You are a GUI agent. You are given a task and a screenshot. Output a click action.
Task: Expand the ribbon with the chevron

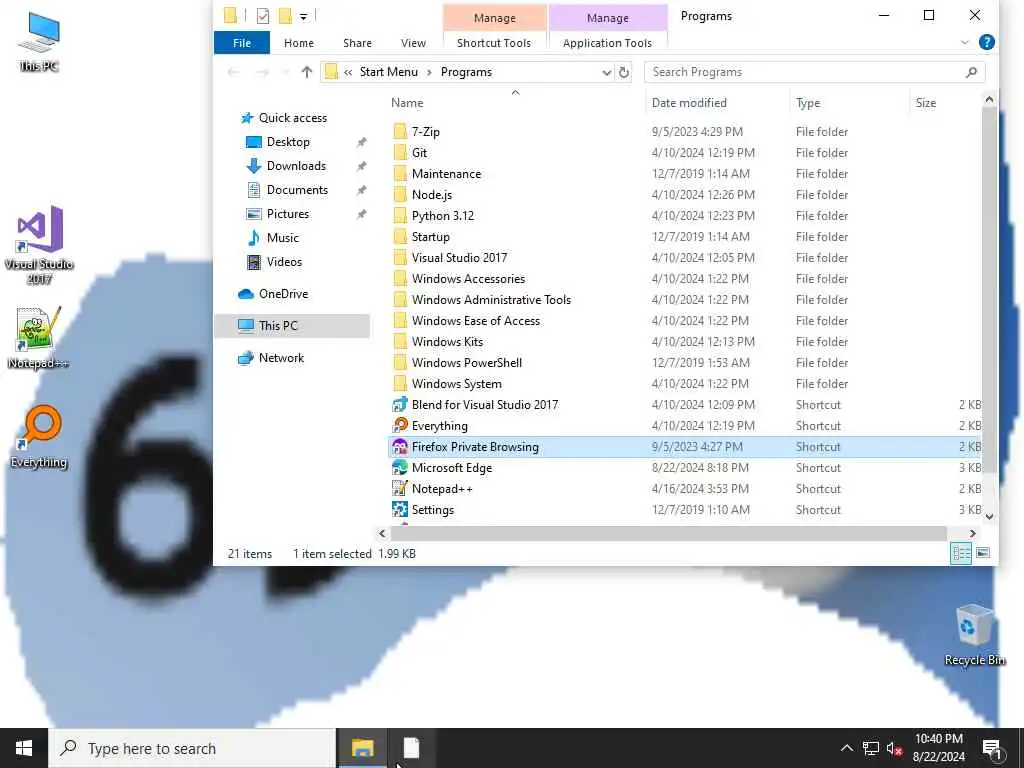click(965, 42)
